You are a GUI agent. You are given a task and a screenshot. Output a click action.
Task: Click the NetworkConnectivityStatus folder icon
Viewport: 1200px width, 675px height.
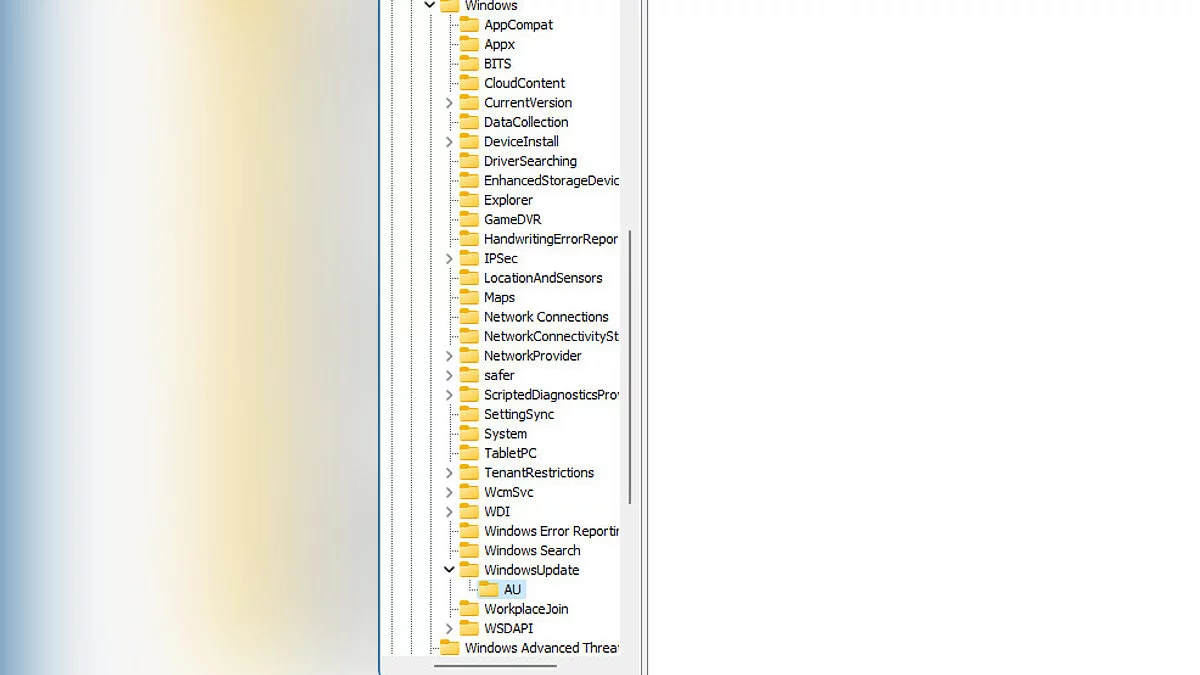click(x=469, y=337)
